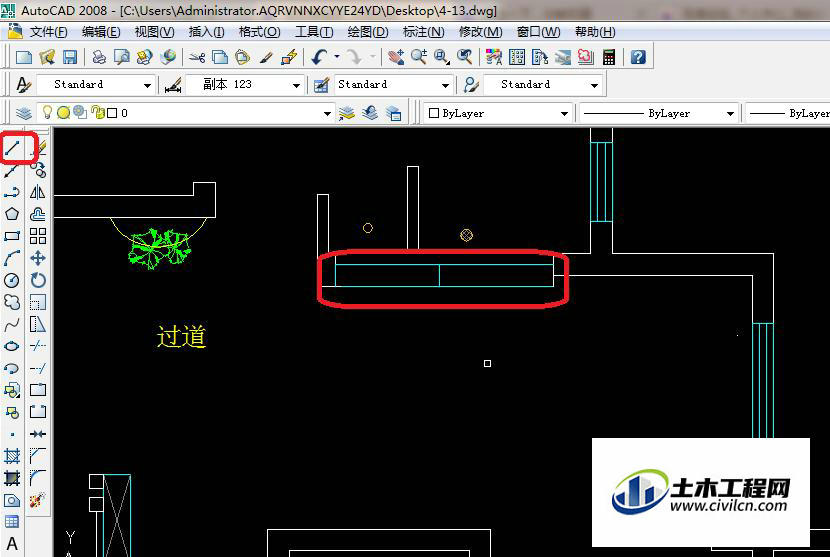
Task: Select the Trim tool
Action: [38, 346]
